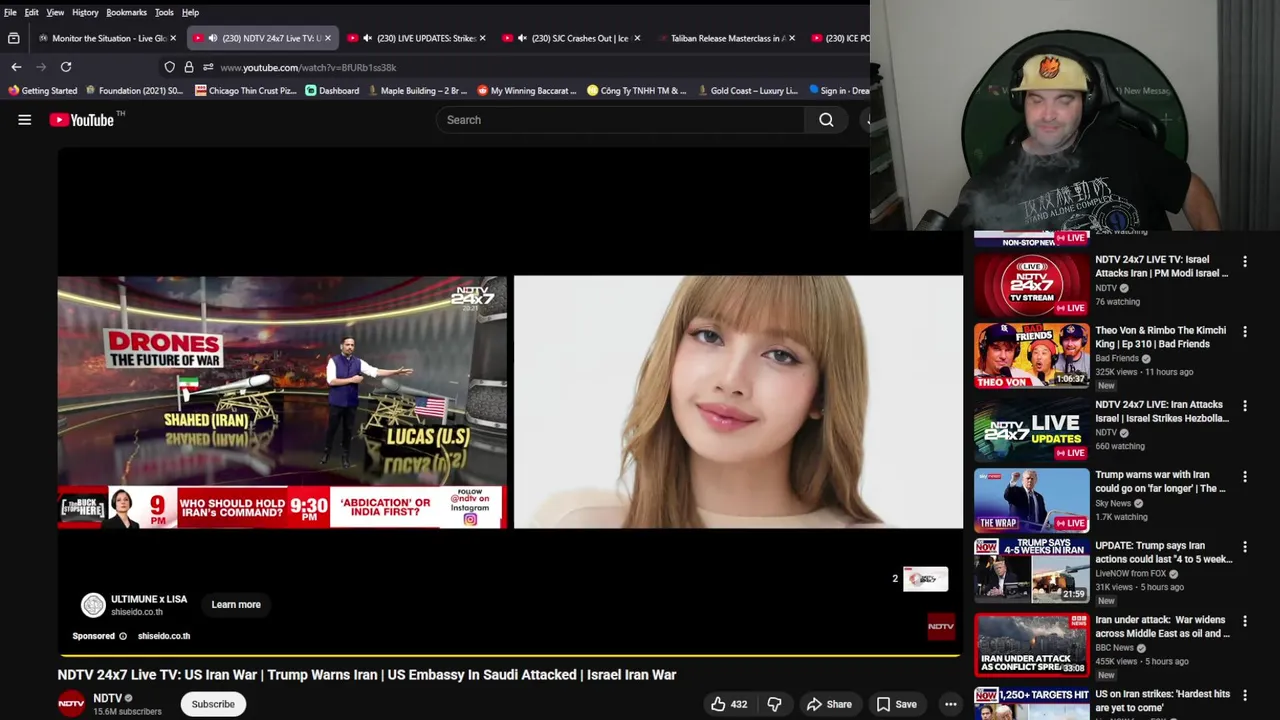
Task: Click the address bar URL
Action: point(308,67)
